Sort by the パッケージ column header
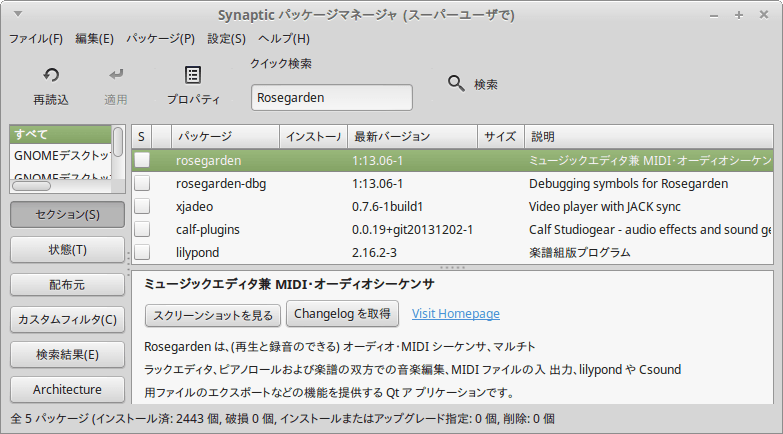 (x=225, y=136)
